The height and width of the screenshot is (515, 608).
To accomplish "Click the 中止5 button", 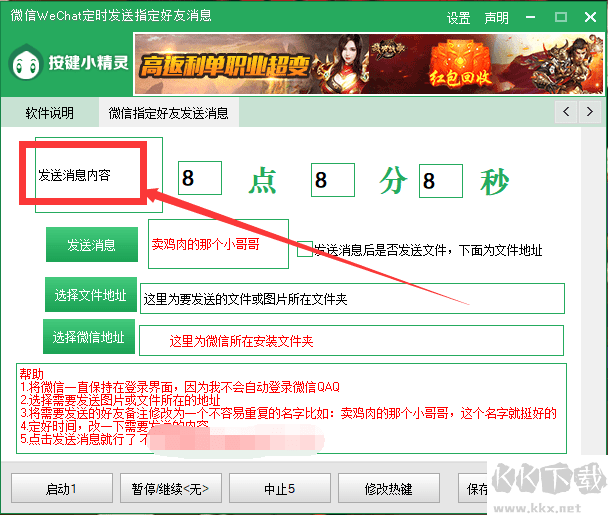I will tap(280, 488).
